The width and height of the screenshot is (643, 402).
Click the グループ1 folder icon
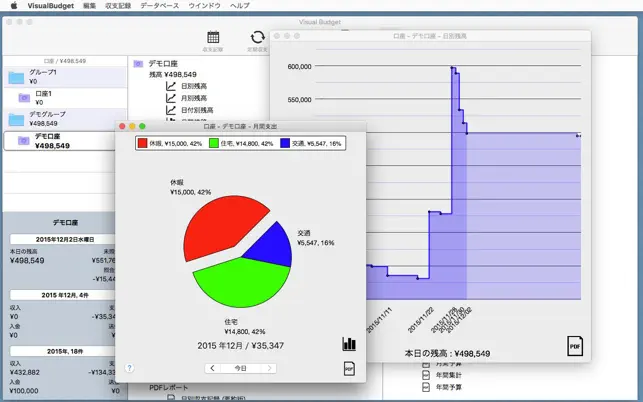[x=16, y=77]
